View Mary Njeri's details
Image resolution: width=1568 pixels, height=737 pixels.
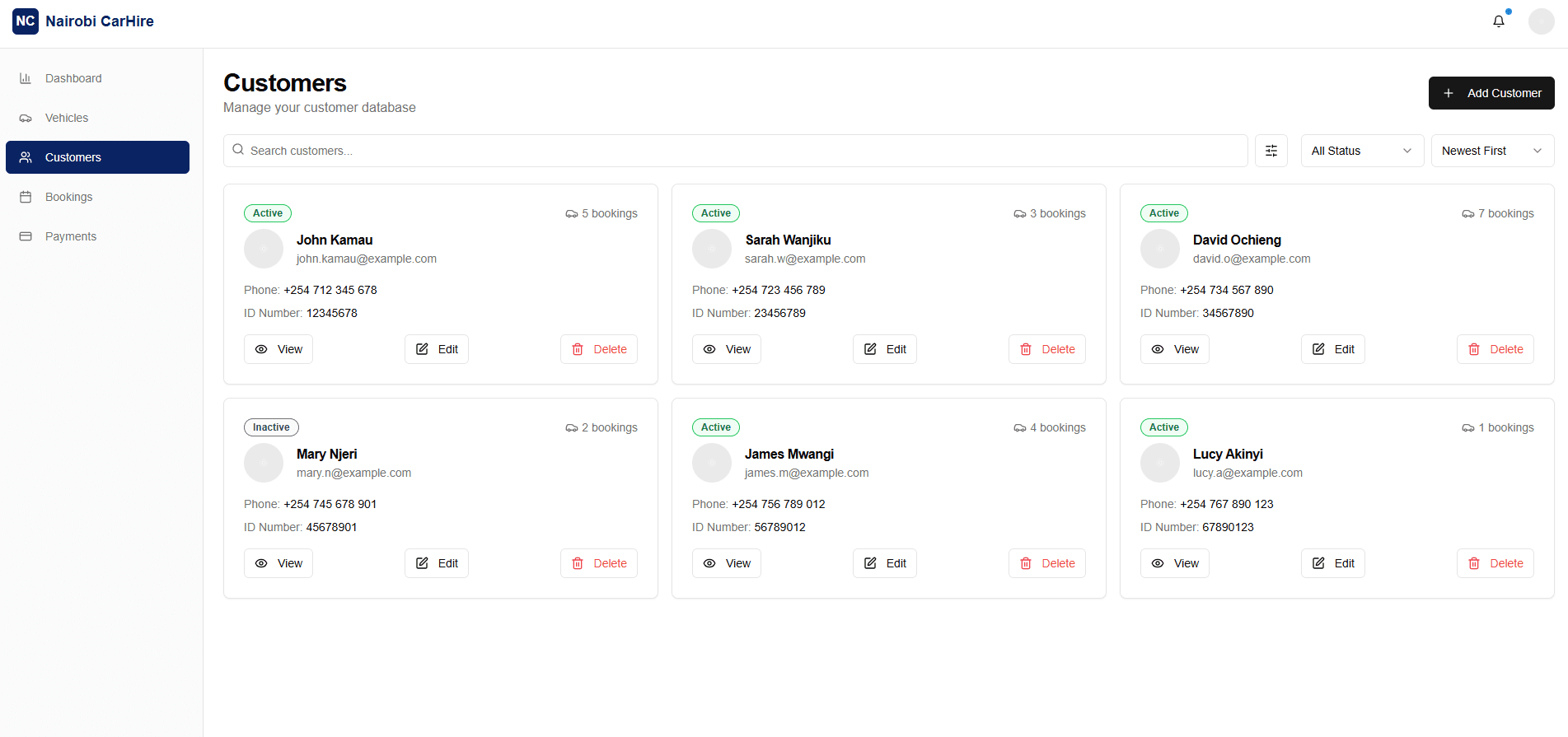pyautogui.click(x=278, y=563)
